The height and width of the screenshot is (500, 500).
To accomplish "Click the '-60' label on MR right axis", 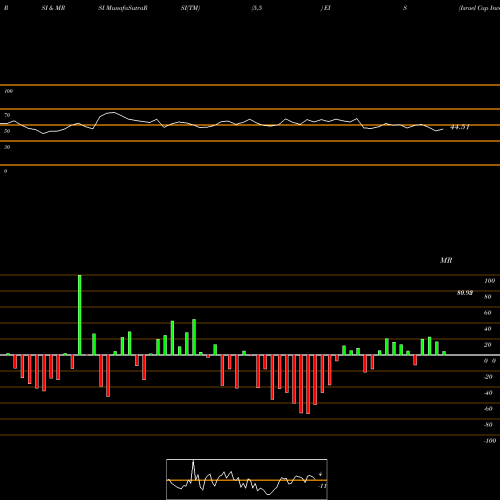I will 488,409.
